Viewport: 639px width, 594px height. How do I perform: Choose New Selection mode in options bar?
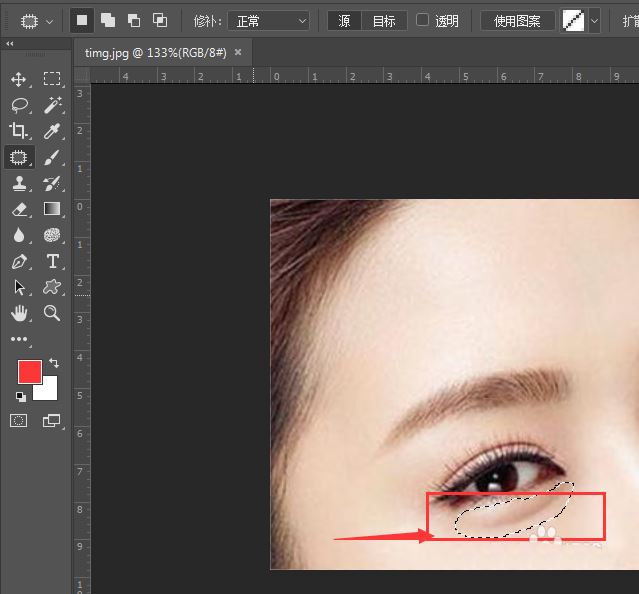[x=82, y=20]
